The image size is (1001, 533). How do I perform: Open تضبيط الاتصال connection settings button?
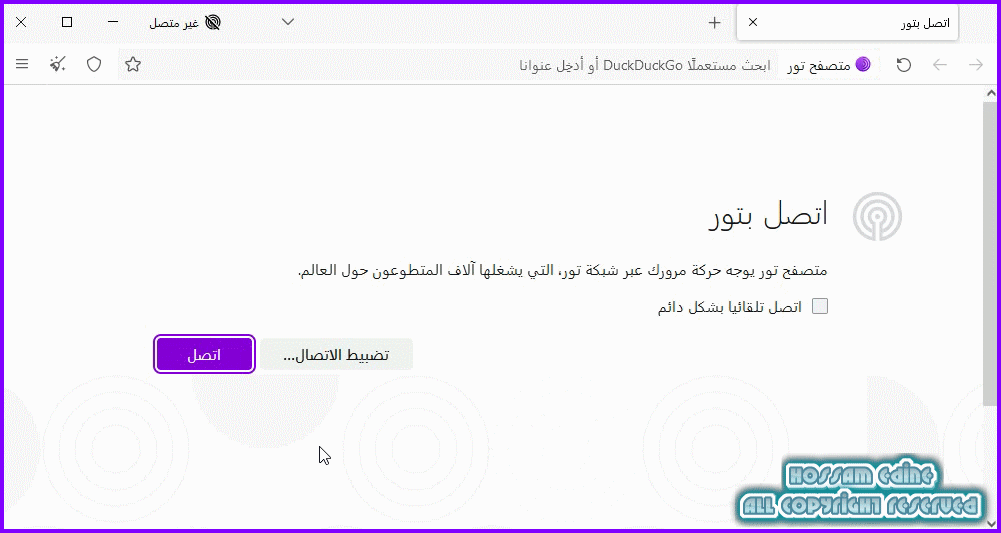(336, 355)
